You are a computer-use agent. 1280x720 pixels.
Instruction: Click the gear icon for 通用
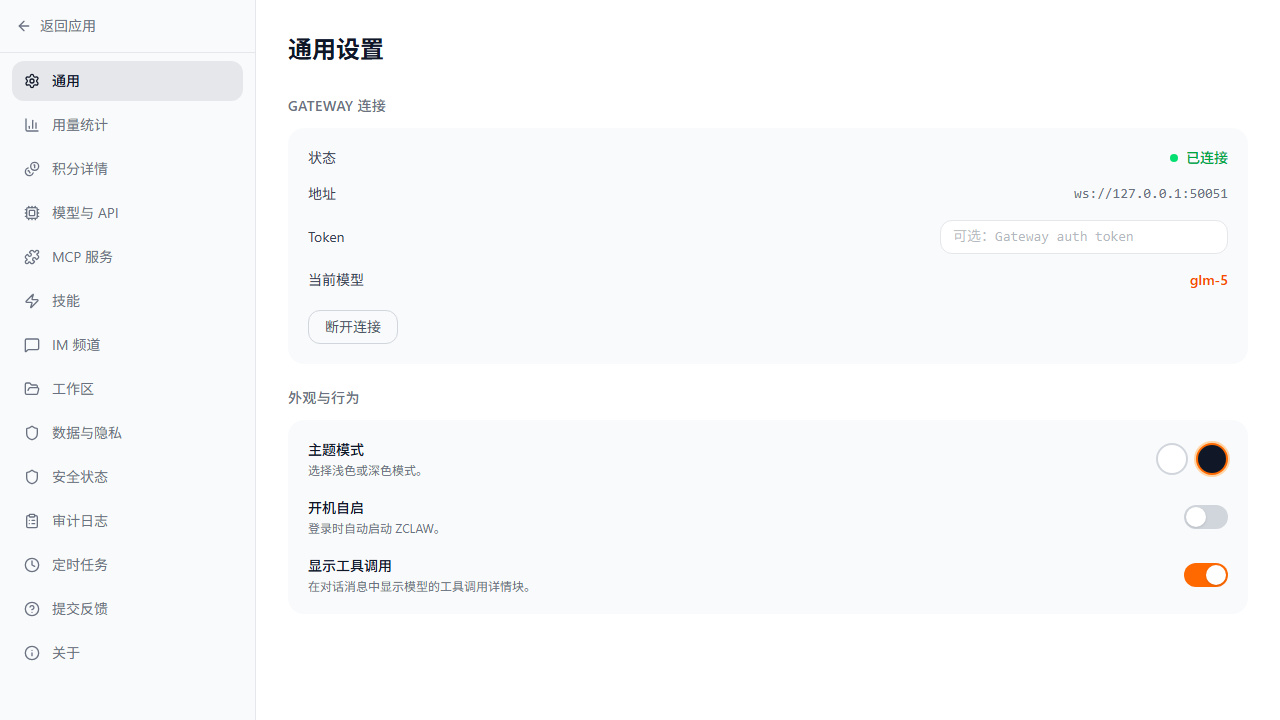[x=32, y=81]
